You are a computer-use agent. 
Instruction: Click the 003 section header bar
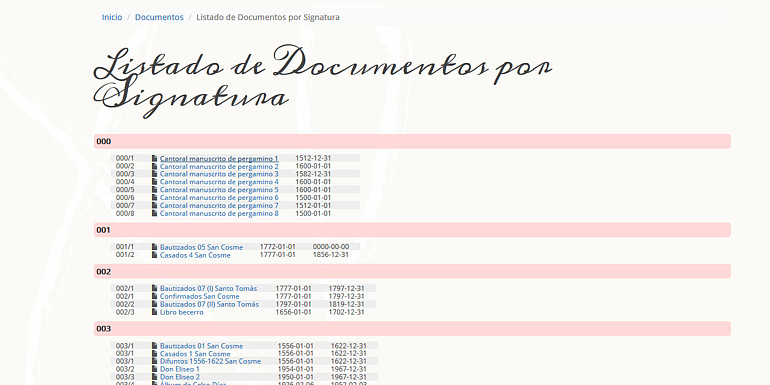412,329
